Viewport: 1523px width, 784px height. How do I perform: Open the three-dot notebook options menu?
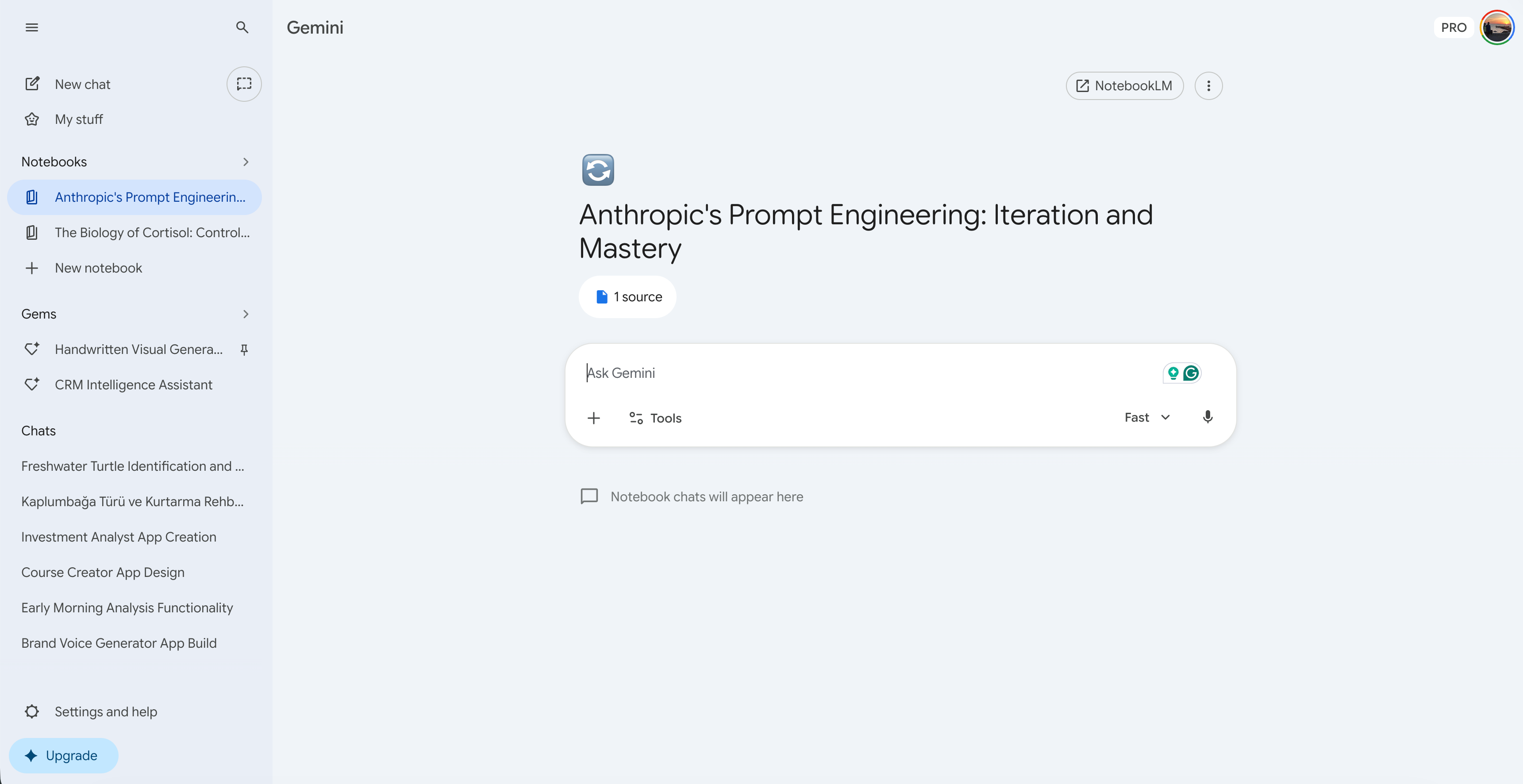coord(1208,86)
